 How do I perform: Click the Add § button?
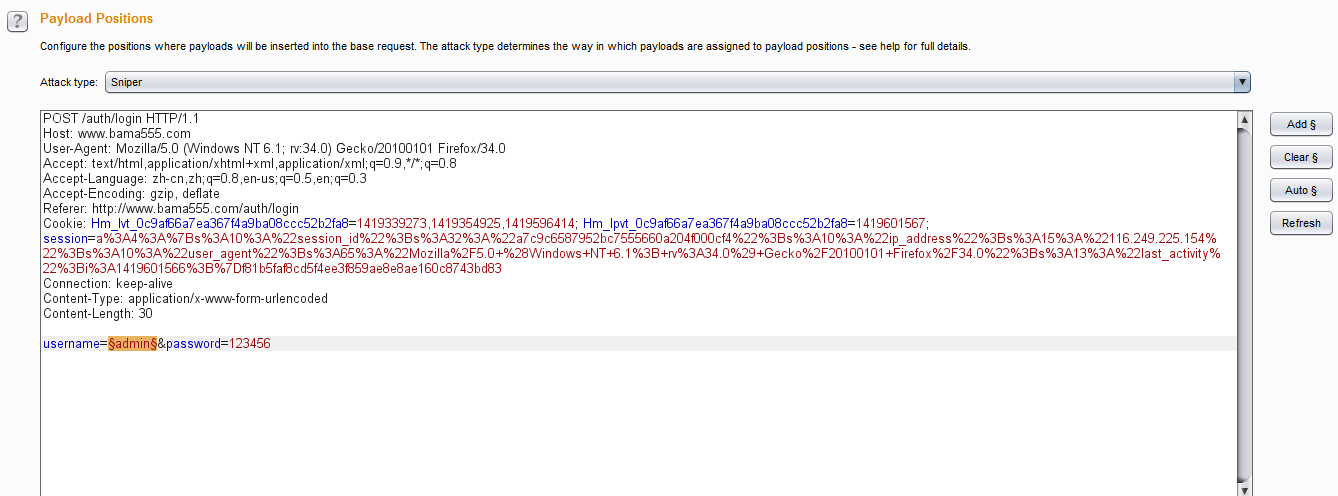coord(1301,124)
